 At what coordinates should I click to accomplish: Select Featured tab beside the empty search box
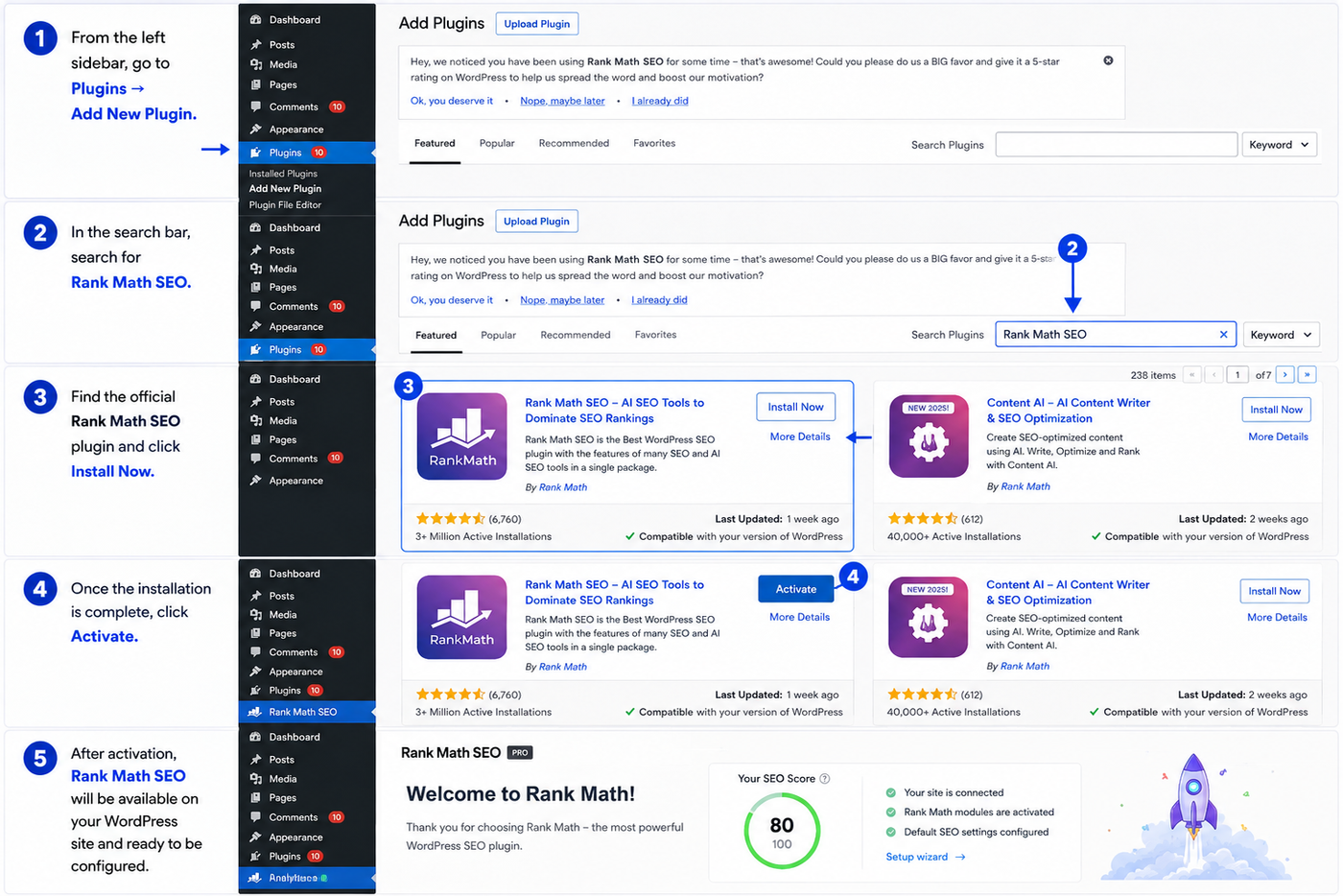click(x=435, y=144)
